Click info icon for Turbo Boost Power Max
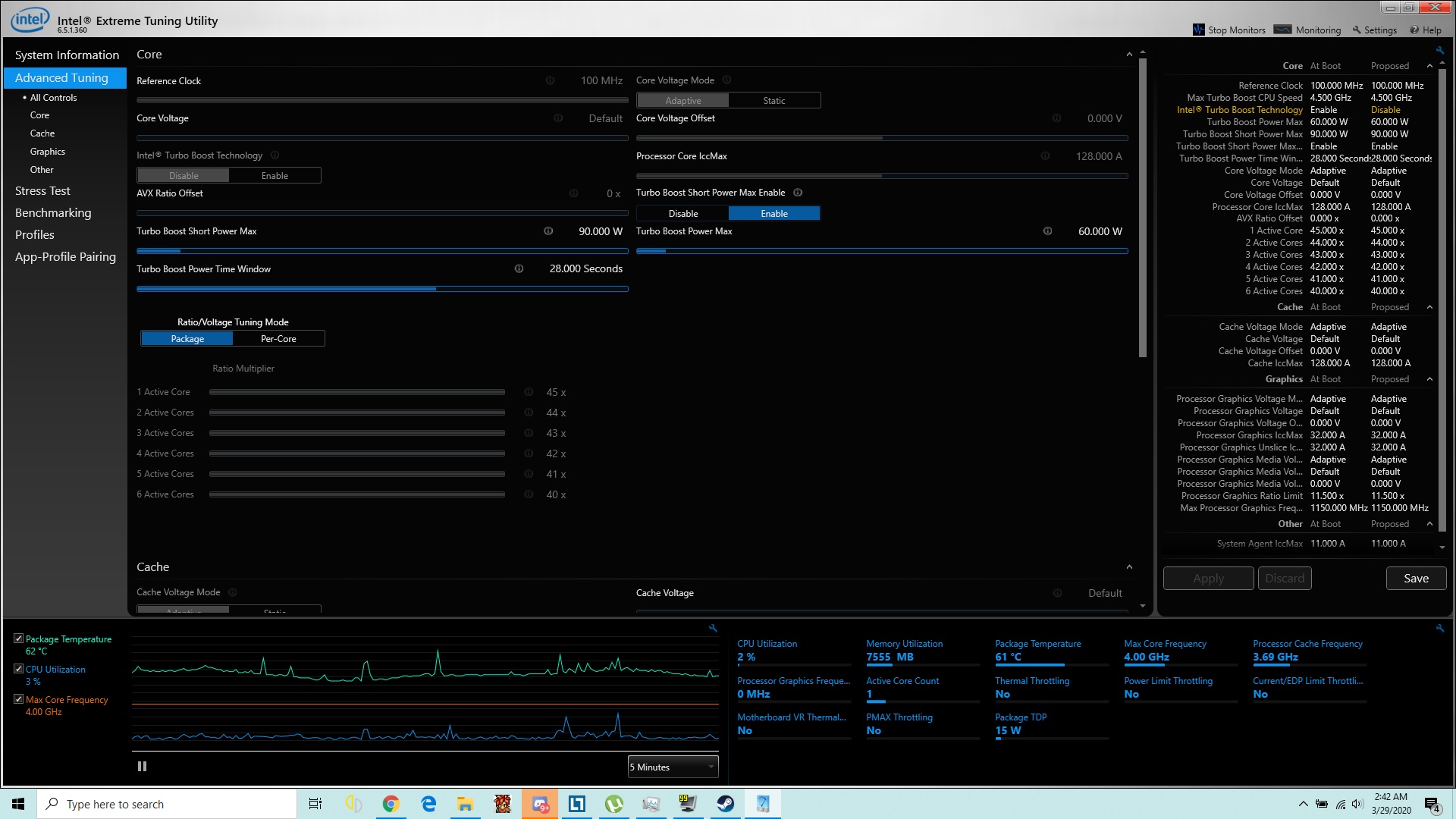1456x819 pixels. [x=1047, y=231]
